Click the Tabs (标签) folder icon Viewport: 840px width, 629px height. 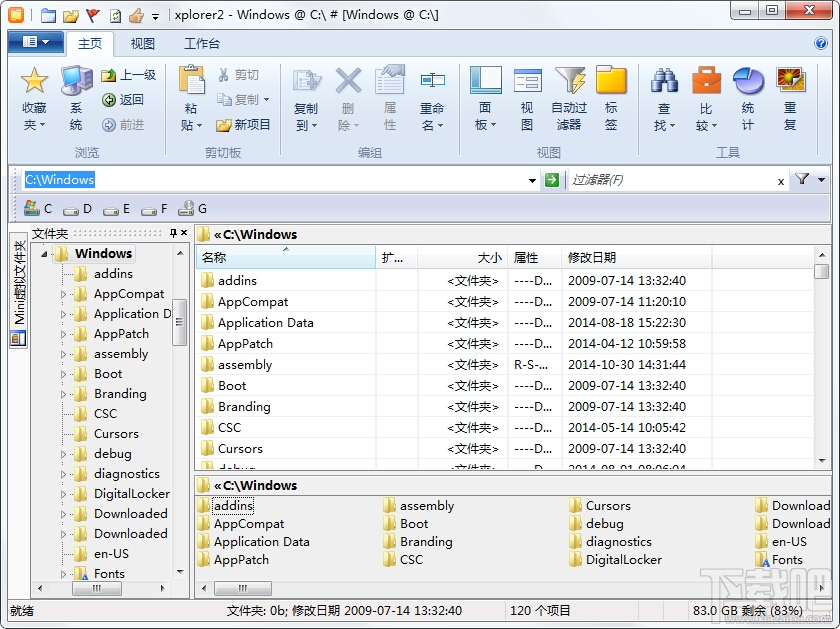(x=611, y=80)
